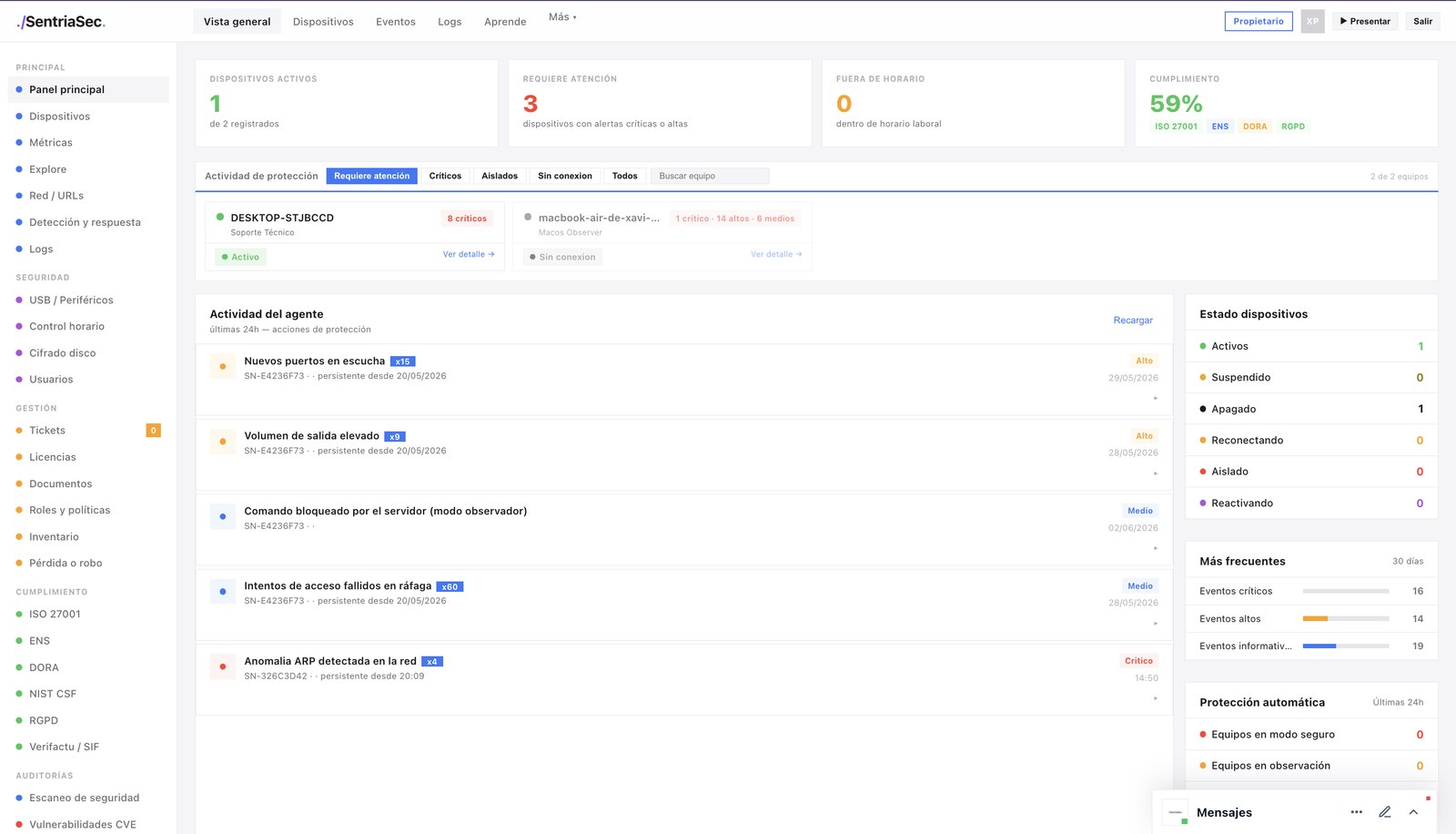Open Ver detalle for macbook-air-de-xavi
1456x834 pixels.
pos(776,255)
